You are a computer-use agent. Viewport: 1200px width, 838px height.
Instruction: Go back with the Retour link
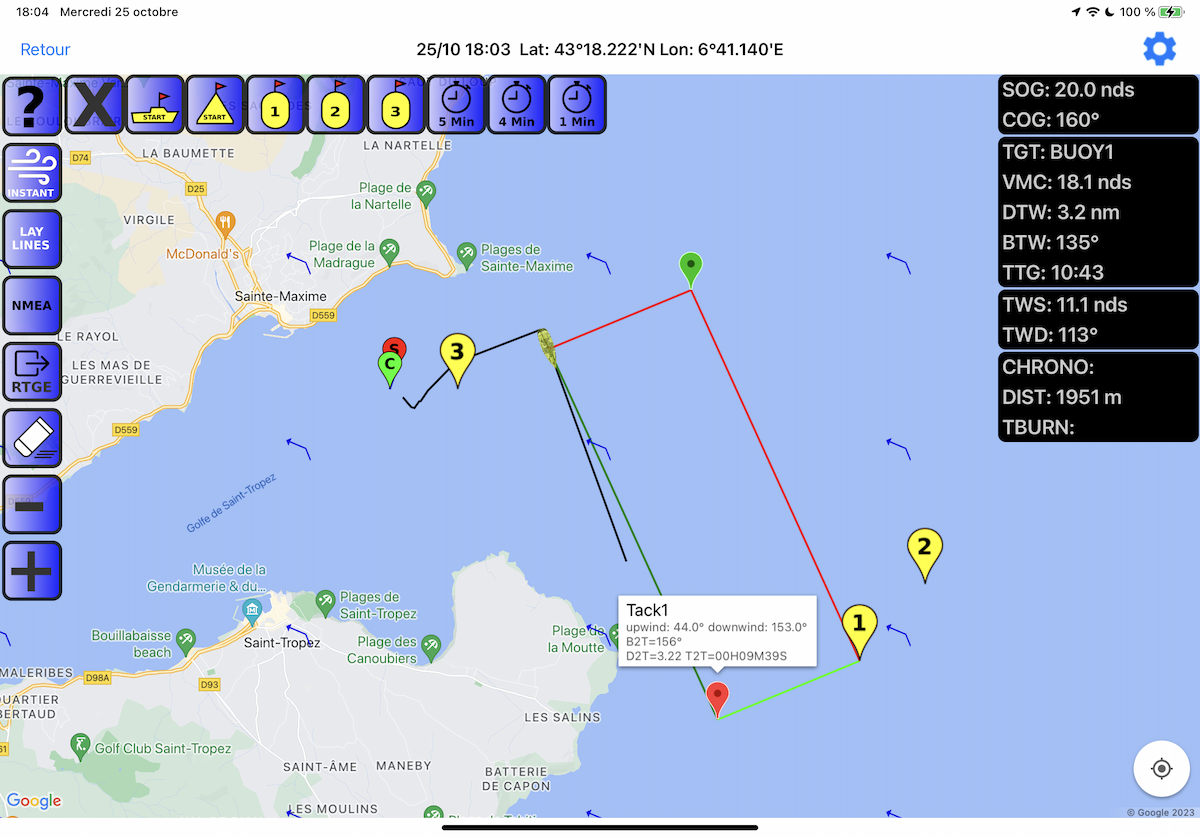(x=45, y=49)
